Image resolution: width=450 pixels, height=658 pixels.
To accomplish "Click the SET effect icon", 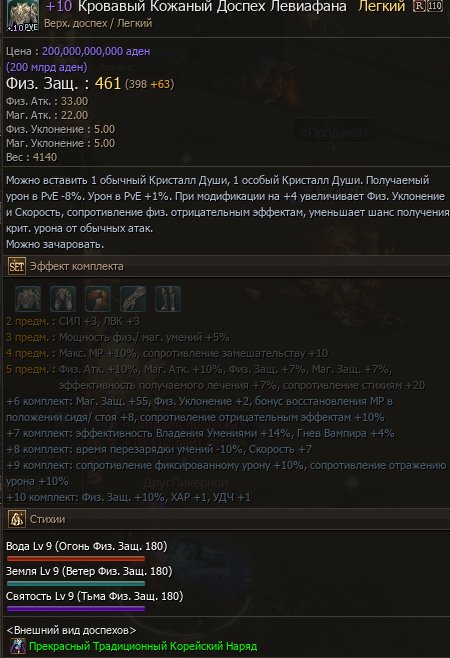I will (17, 266).
